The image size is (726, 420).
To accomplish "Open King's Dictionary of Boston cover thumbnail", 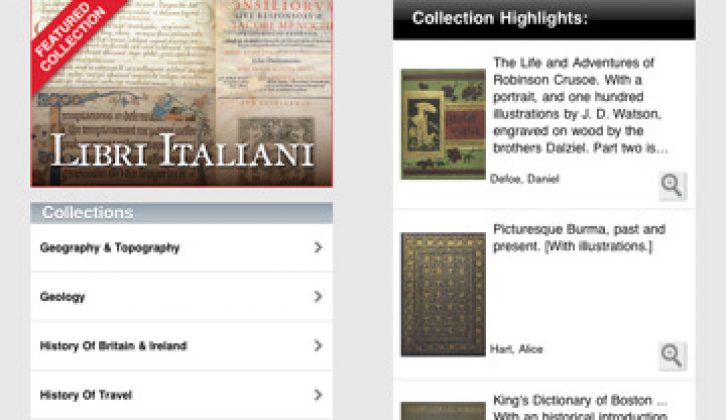I will pyautogui.click(x=443, y=411).
